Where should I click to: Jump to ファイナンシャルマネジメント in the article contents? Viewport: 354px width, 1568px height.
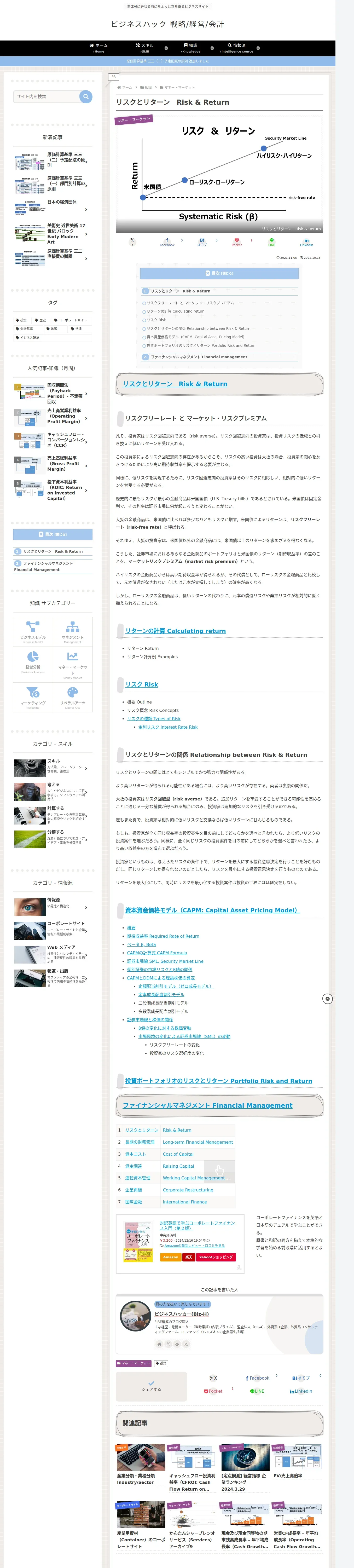click(x=198, y=357)
